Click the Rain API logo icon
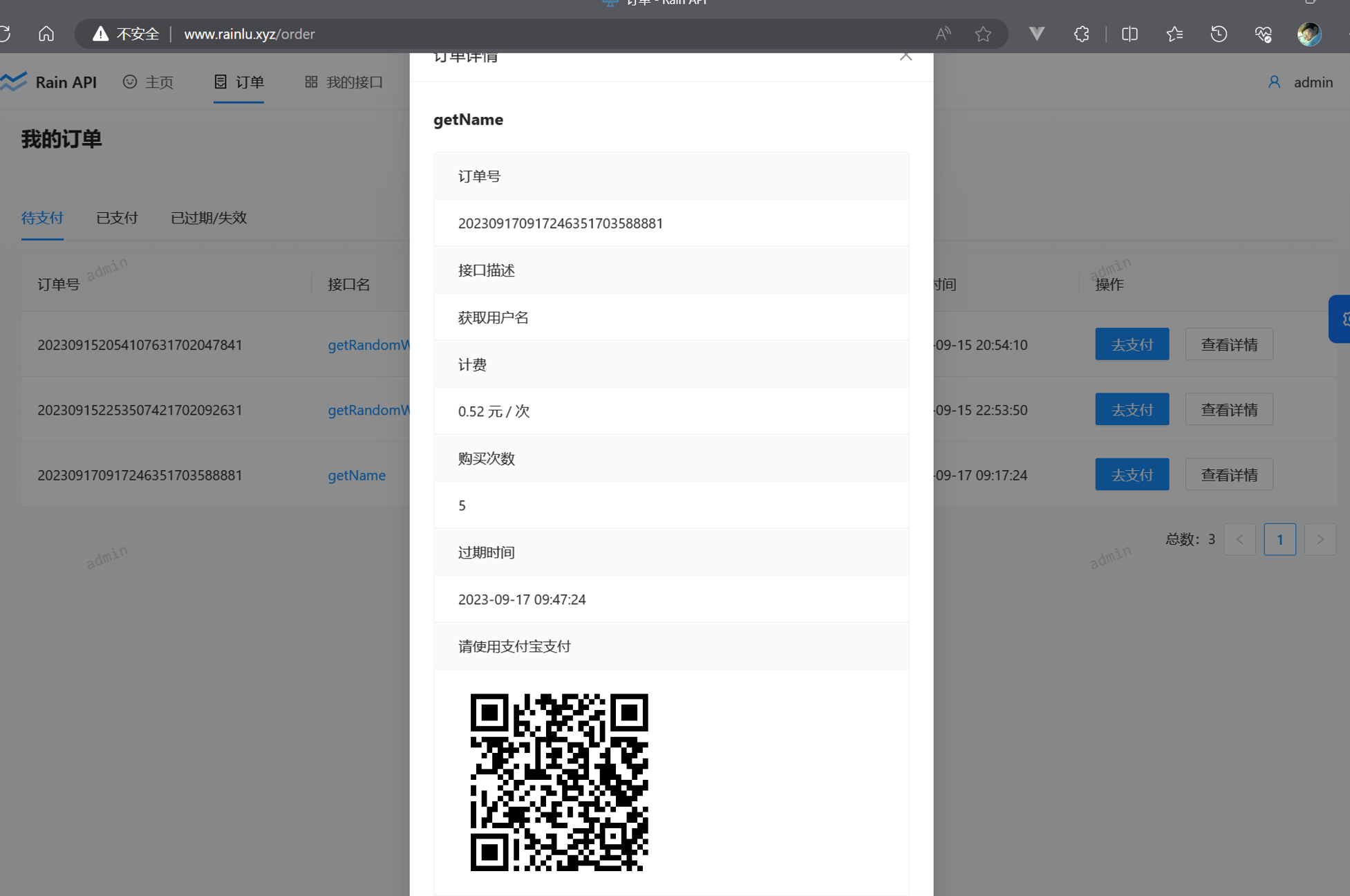Viewport: 1350px width, 896px height. tap(12, 82)
